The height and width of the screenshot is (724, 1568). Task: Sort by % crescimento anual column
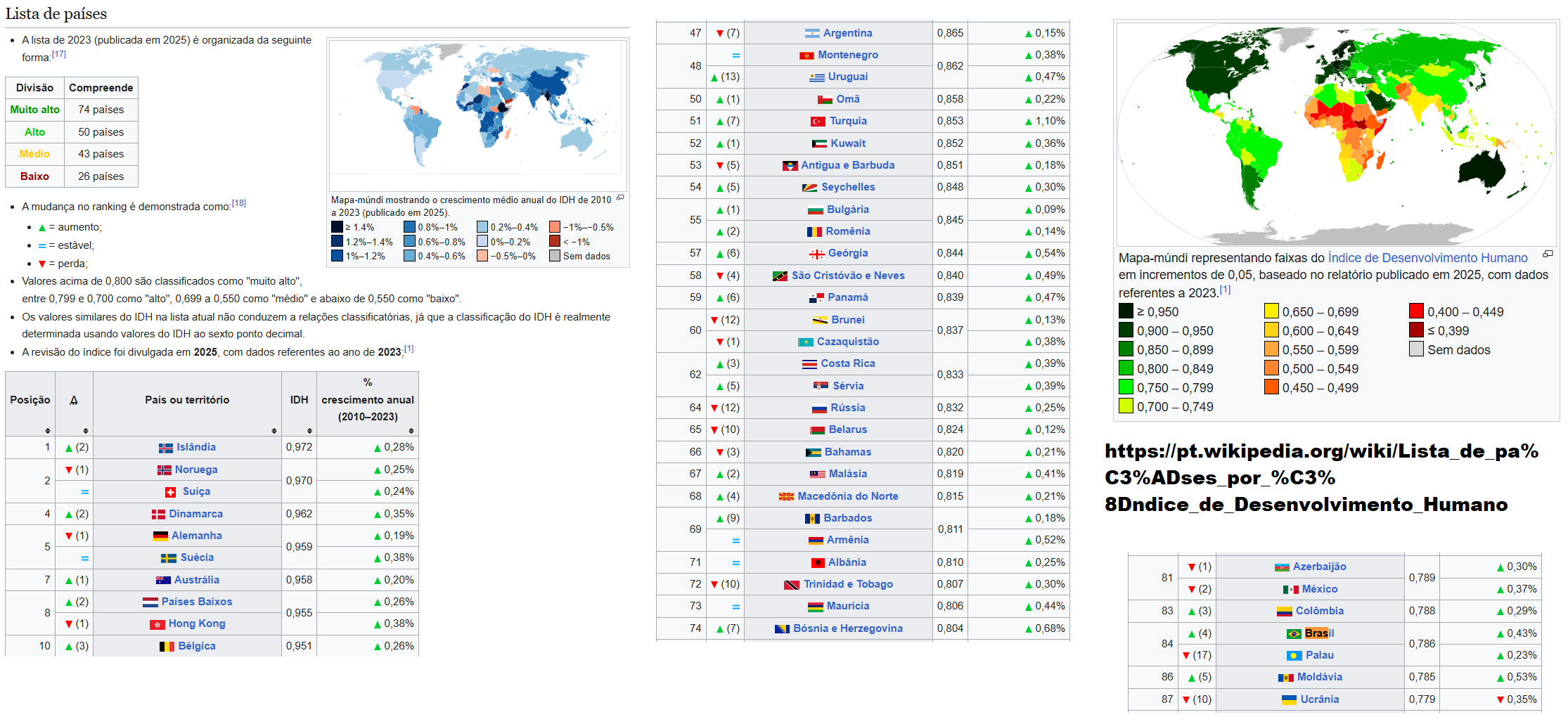point(411,431)
